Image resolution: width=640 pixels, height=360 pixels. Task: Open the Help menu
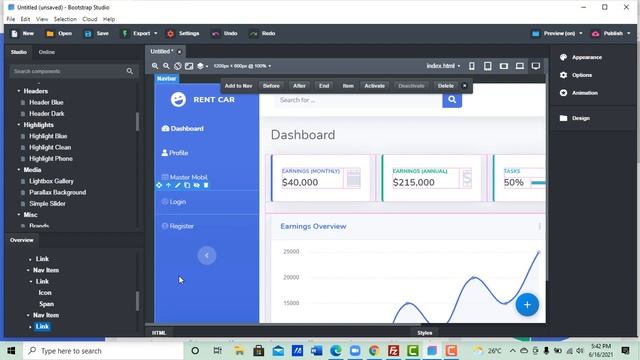109,19
